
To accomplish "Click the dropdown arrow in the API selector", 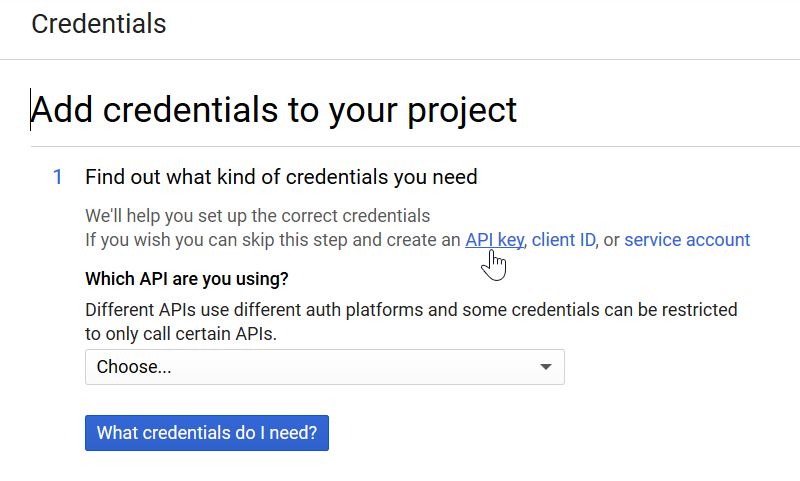I will click(x=546, y=367).
